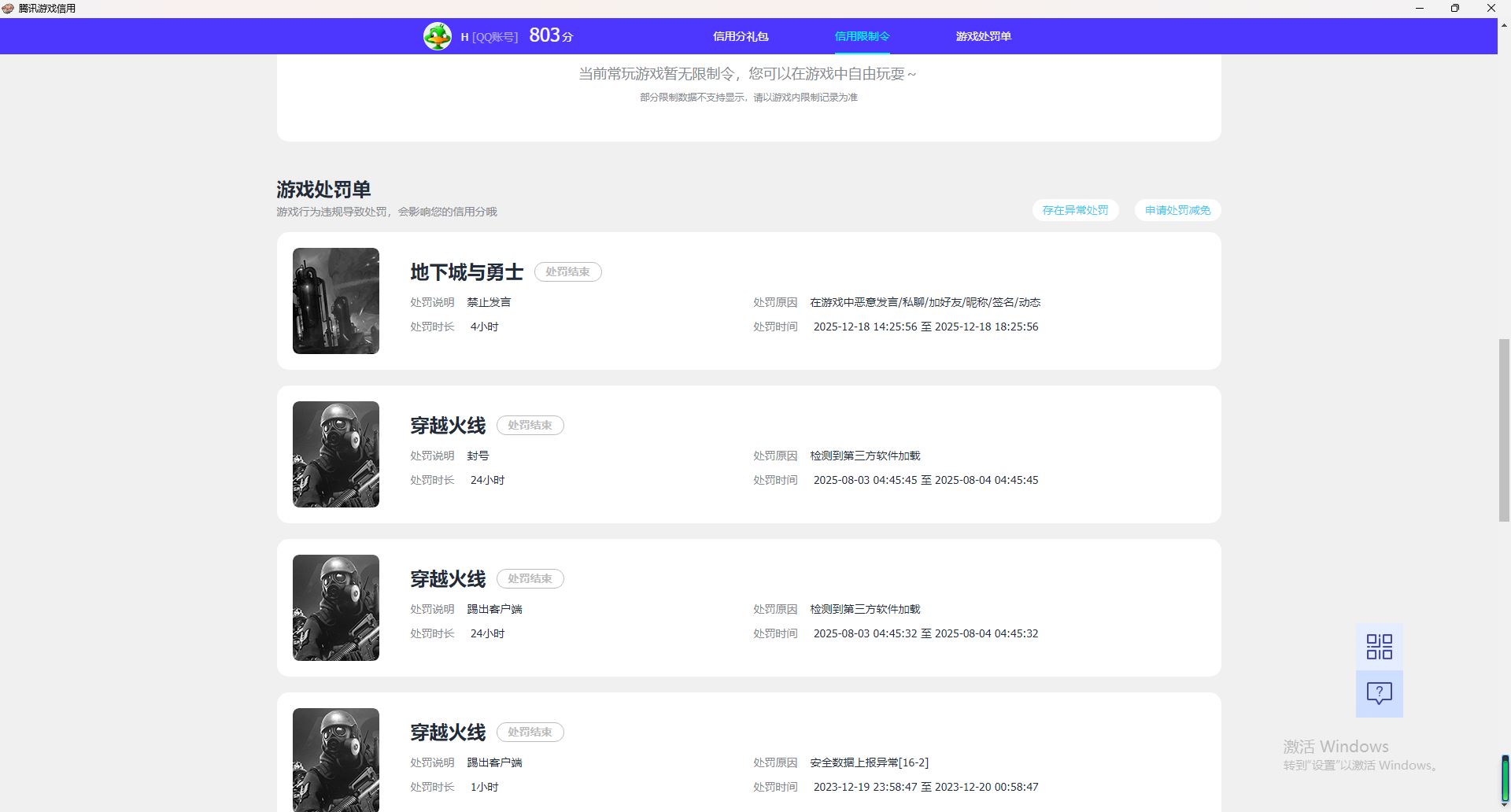Click the second 穿越火线 cover with 踢出客户端 24小时
1511x812 pixels.
pyautogui.click(x=336, y=607)
